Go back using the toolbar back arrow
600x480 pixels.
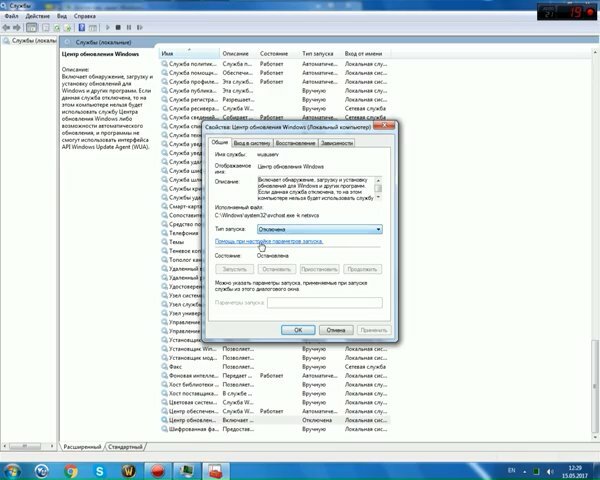pyautogui.click(x=6, y=28)
